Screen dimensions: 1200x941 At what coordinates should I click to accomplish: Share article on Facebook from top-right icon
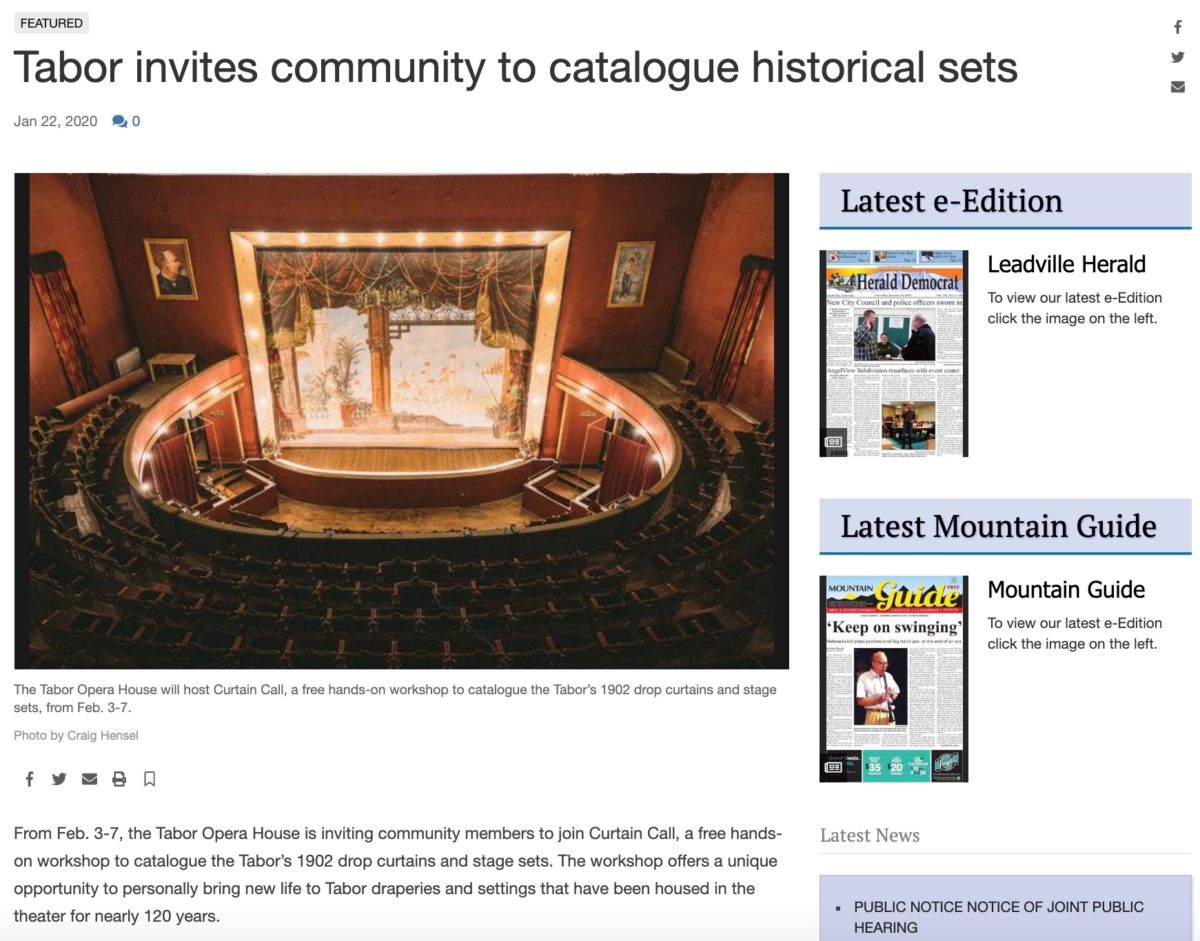pyautogui.click(x=1178, y=27)
